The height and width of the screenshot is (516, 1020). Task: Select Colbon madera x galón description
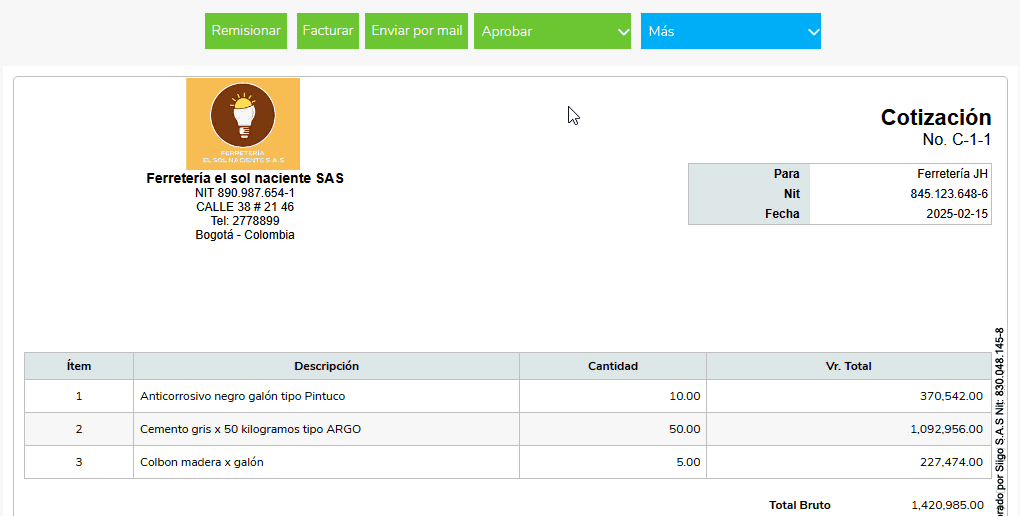(202, 462)
